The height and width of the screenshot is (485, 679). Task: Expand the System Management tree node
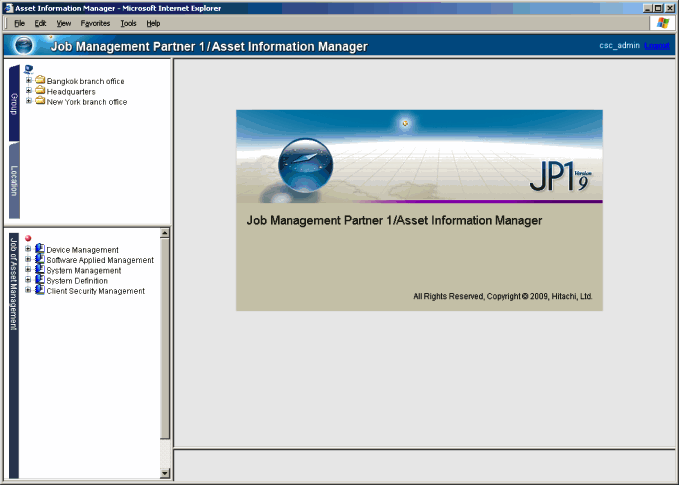[x=28, y=270]
